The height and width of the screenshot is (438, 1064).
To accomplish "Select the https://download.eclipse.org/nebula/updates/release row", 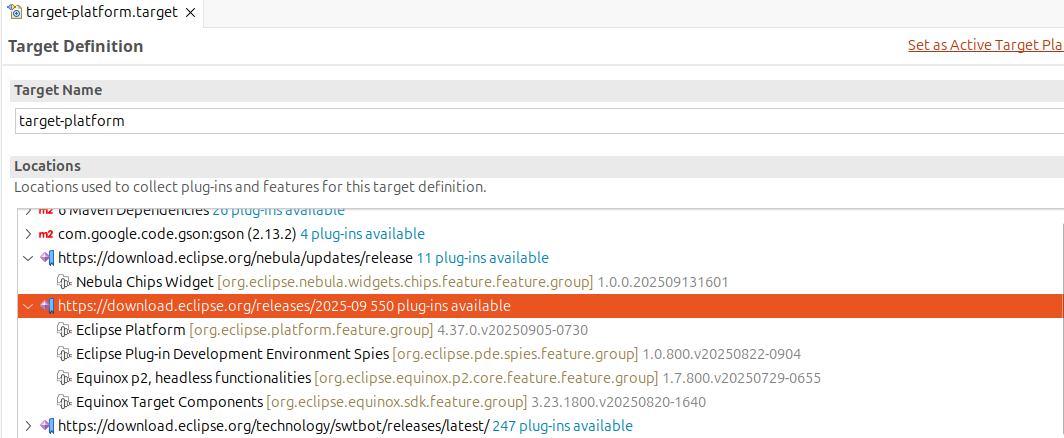I will click(x=539, y=258).
